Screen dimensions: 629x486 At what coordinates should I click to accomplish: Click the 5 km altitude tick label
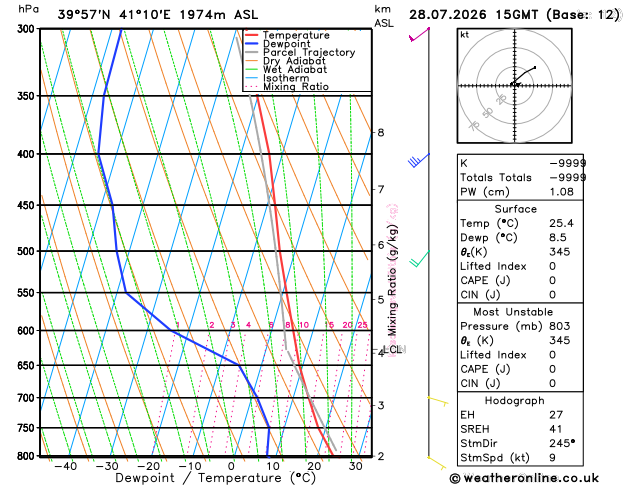381,300
